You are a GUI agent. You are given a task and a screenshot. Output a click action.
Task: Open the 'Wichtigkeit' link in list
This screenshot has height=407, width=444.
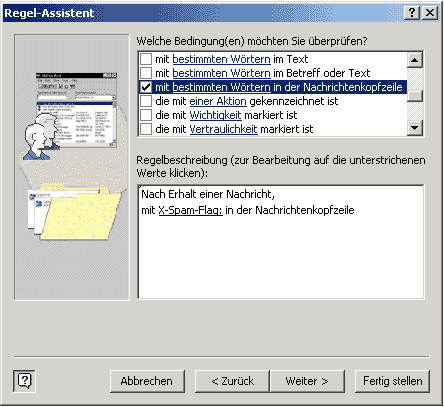[215, 115]
